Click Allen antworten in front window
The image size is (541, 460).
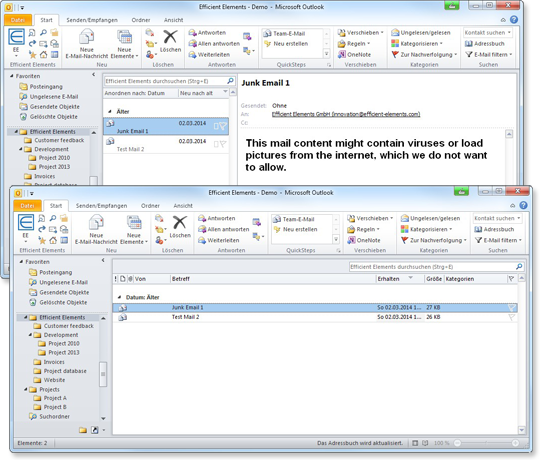pyautogui.click(x=224, y=229)
